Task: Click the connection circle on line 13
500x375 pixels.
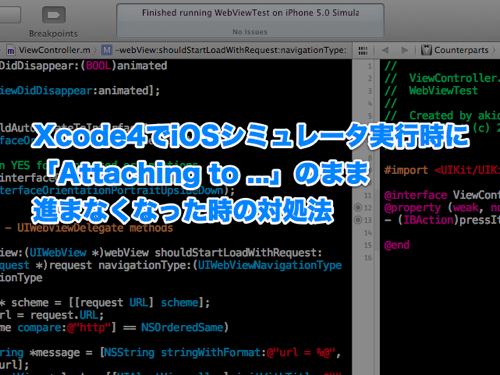Action: point(358,220)
